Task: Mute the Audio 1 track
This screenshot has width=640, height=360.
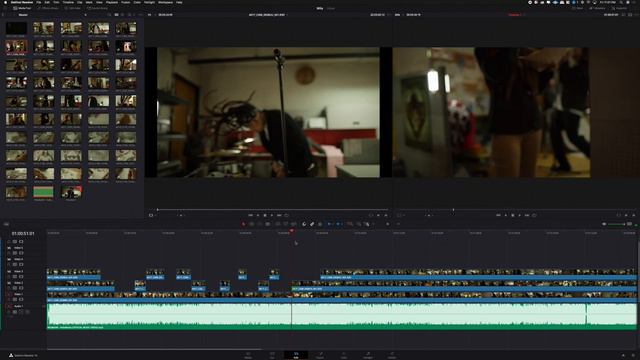Action: click(27, 312)
